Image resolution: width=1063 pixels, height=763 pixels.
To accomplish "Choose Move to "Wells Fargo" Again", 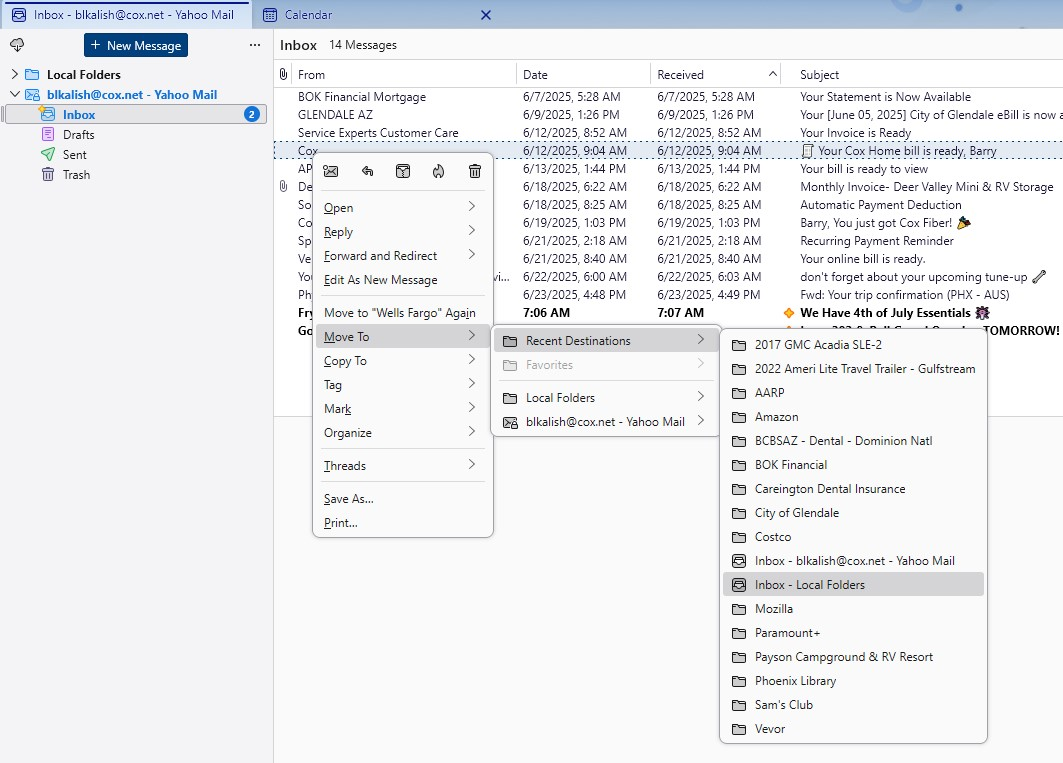I will point(403,313).
